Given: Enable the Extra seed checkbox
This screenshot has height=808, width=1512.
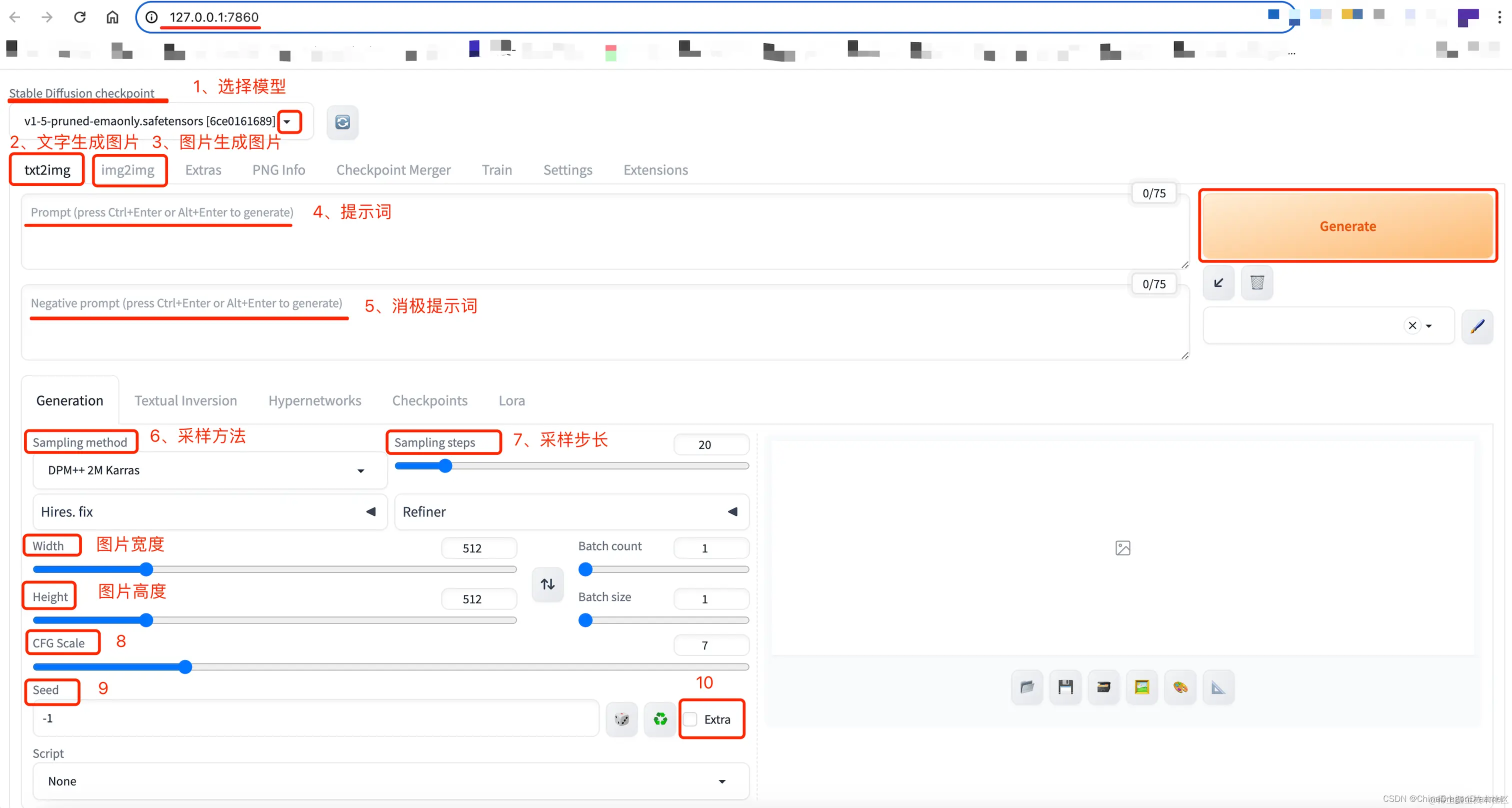Looking at the screenshot, I should click(691, 719).
